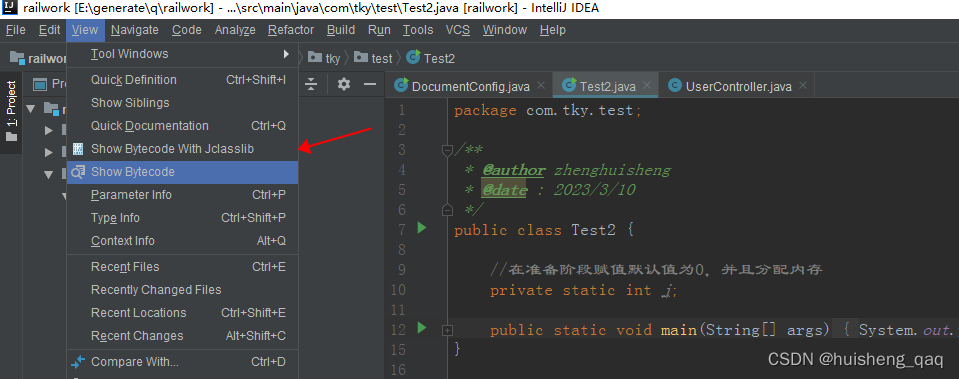Close the DocumentConfig.java tab
Viewport: 959px width, 379px height.
click(x=541, y=86)
